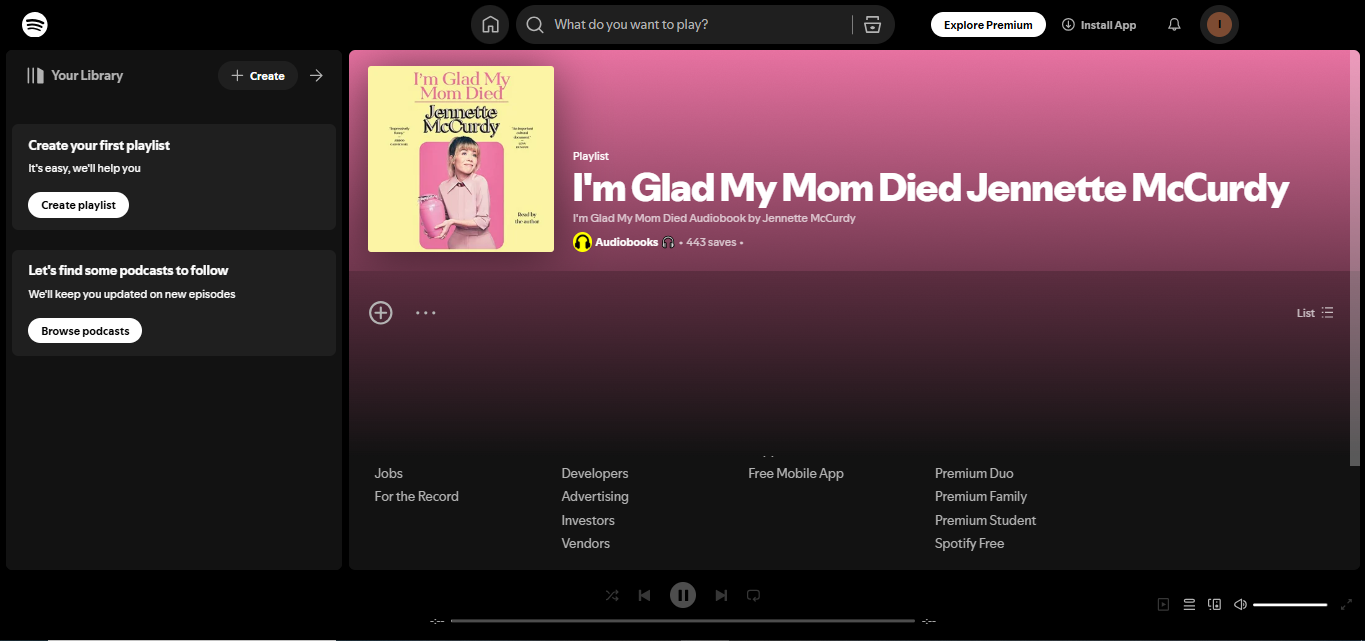This screenshot has width=1365, height=641.
Task: Click the Explore Premium button
Action: click(x=988, y=24)
